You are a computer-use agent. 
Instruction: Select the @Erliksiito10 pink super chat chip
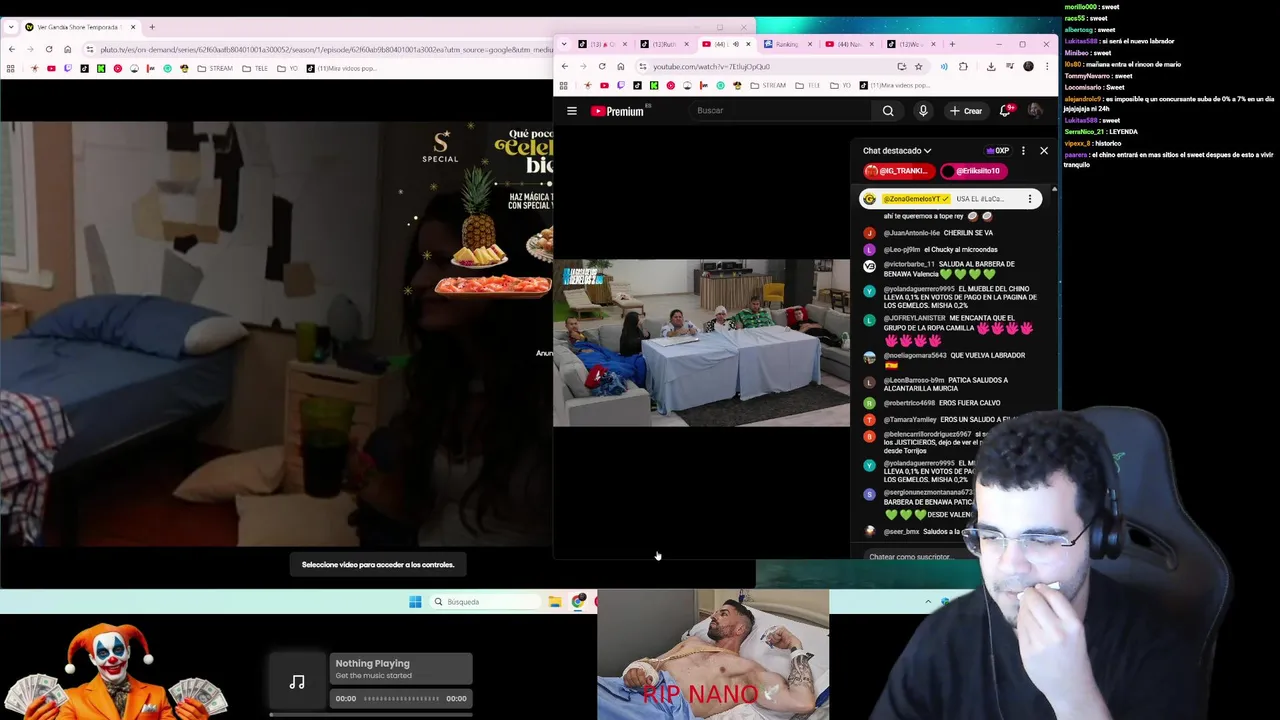pos(973,171)
